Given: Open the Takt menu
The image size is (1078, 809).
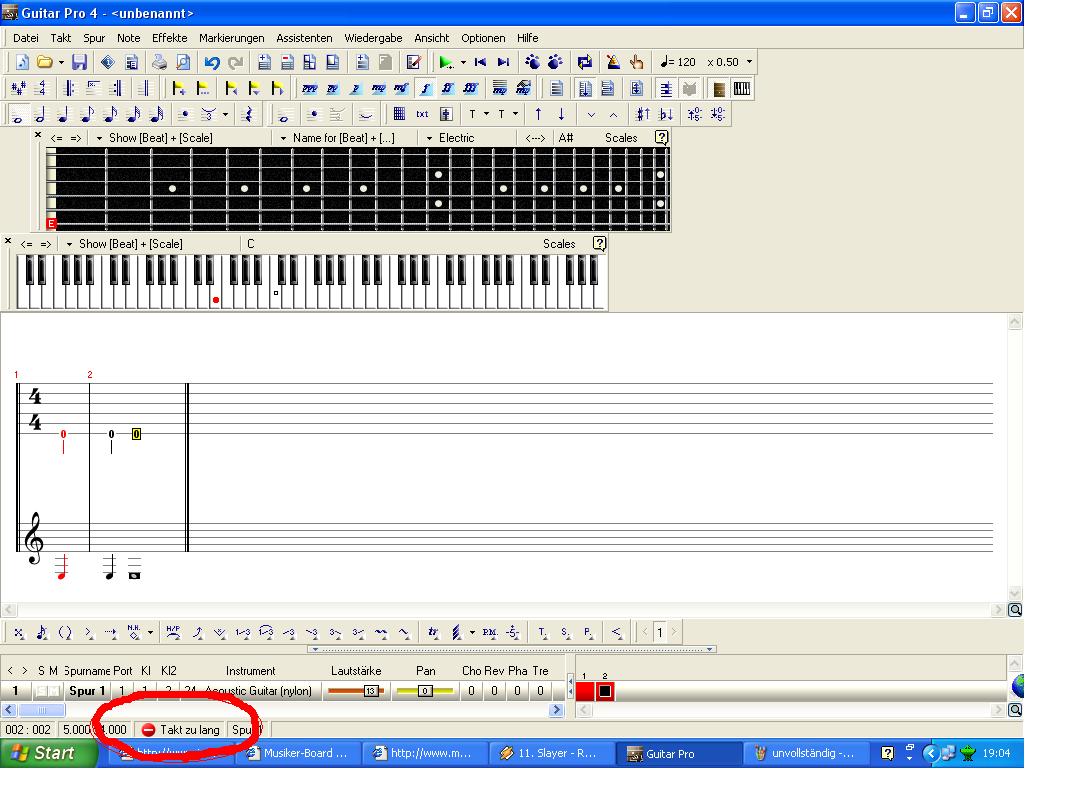Looking at the screenshot, I should tap(60, 38).
